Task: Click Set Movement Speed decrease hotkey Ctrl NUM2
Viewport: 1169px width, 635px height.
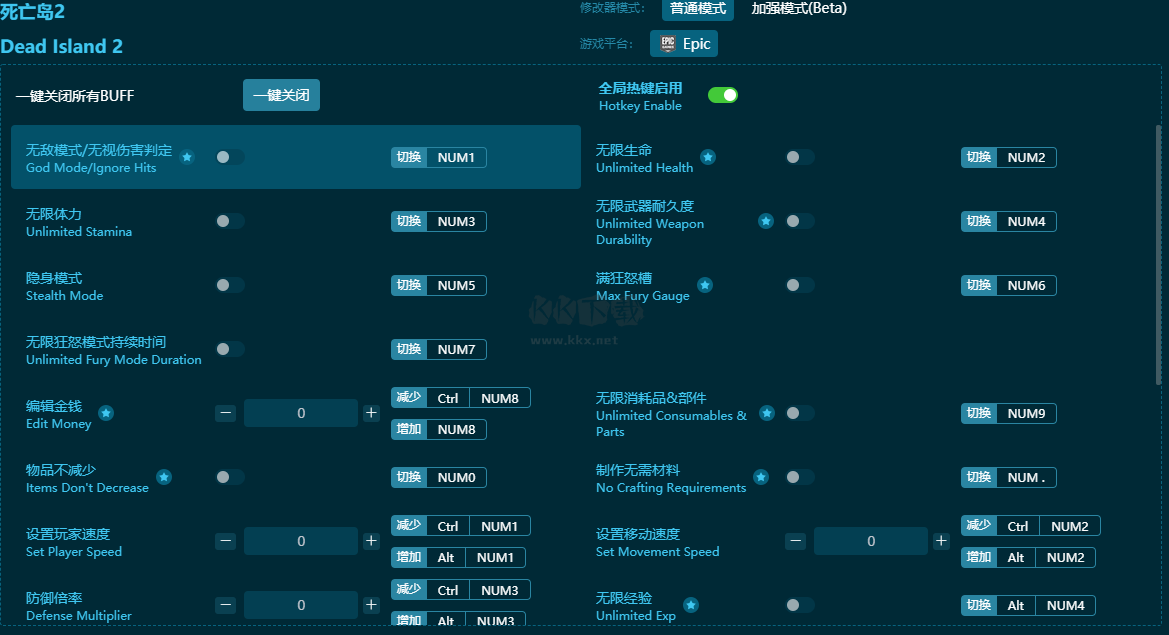Action: 1030,526
